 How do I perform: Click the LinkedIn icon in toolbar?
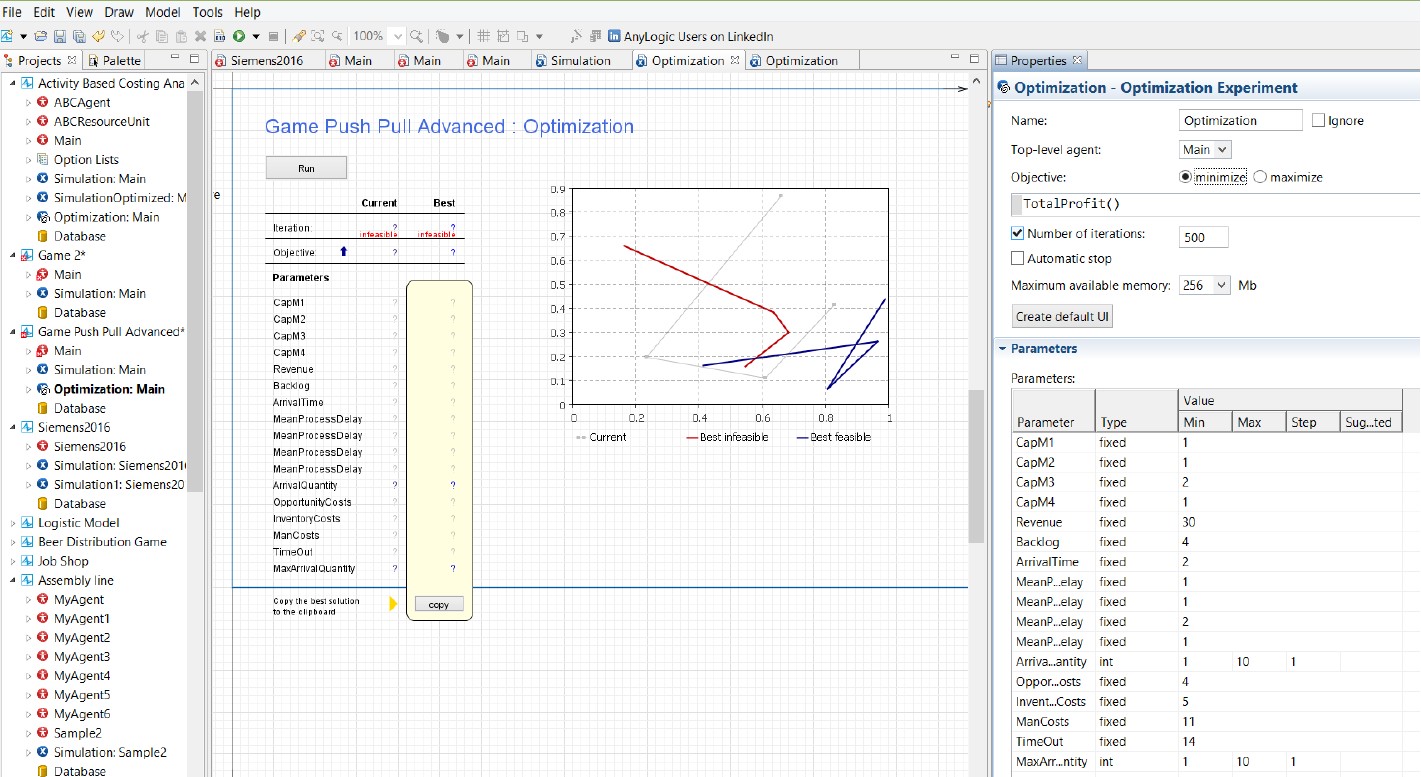[613, 36]
